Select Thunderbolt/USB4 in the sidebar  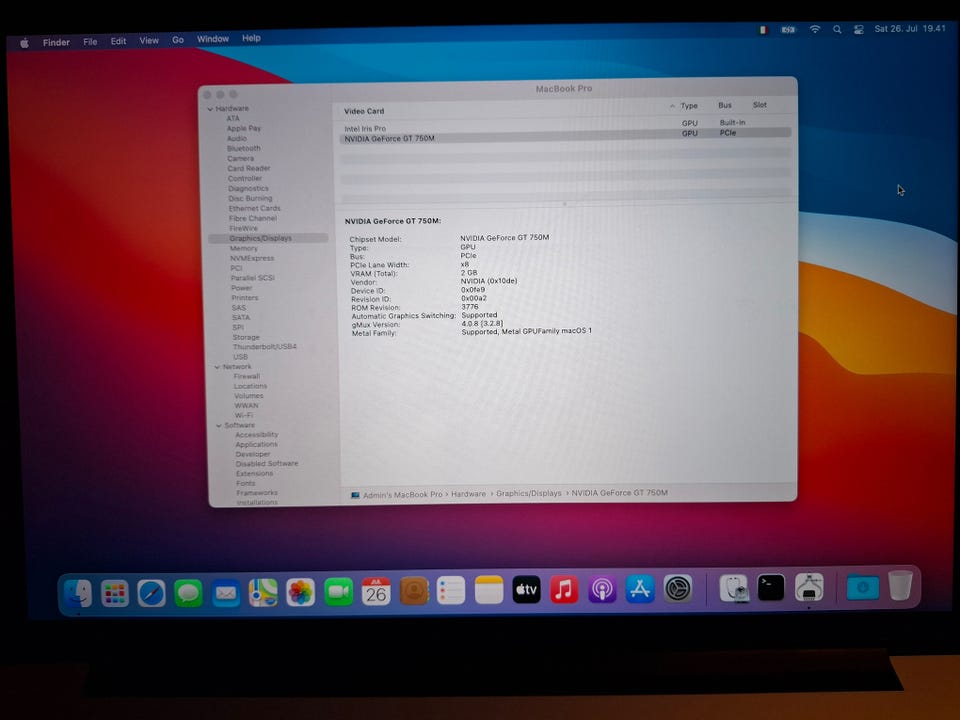click(x=264, y=347)
